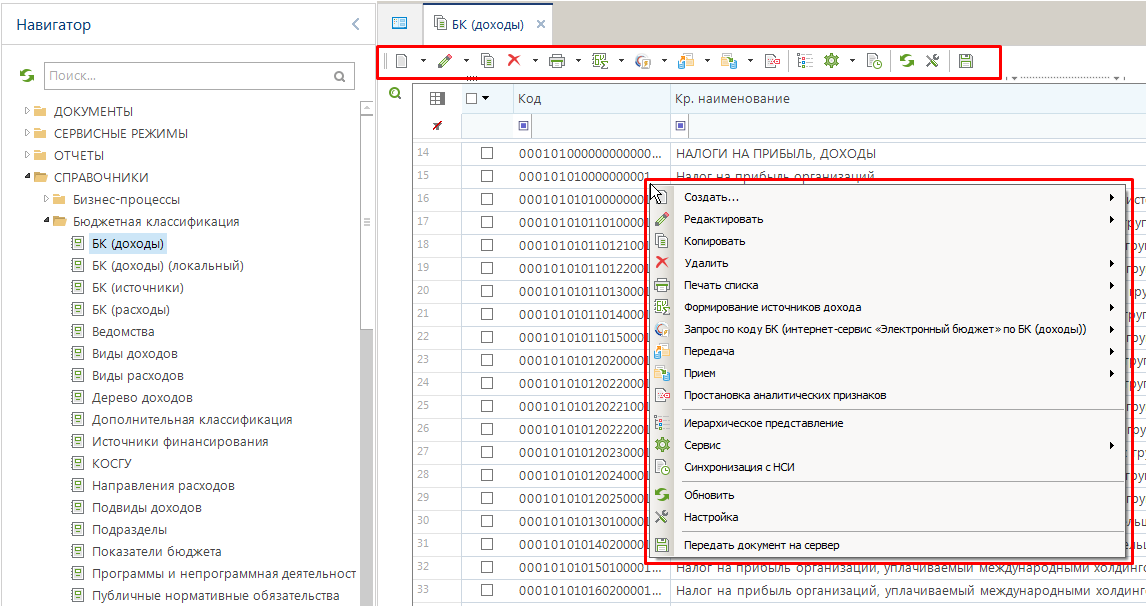This screenshot has width=1146, height=606.
Task: Click the Print list toolbar icon
Action: [557, 61]
